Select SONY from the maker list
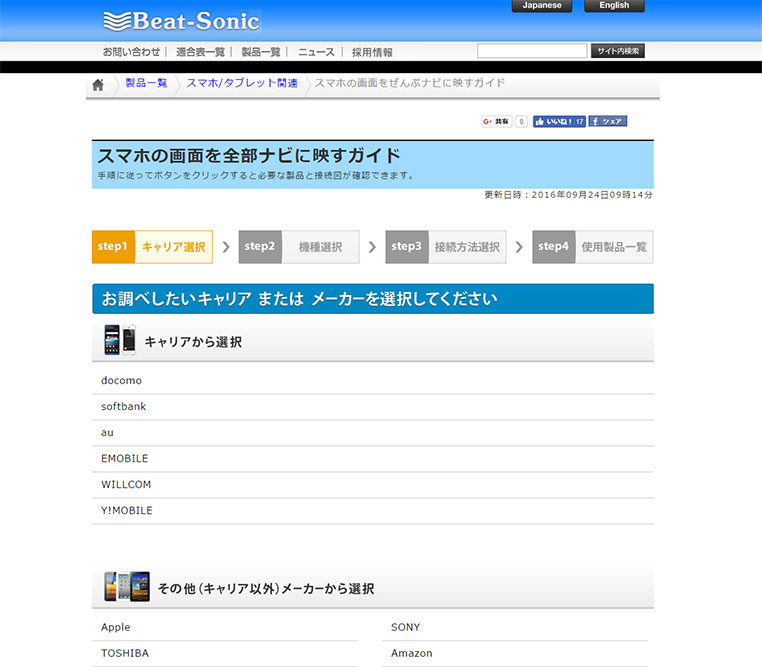 pyautogui.click(x=515, y=628)
